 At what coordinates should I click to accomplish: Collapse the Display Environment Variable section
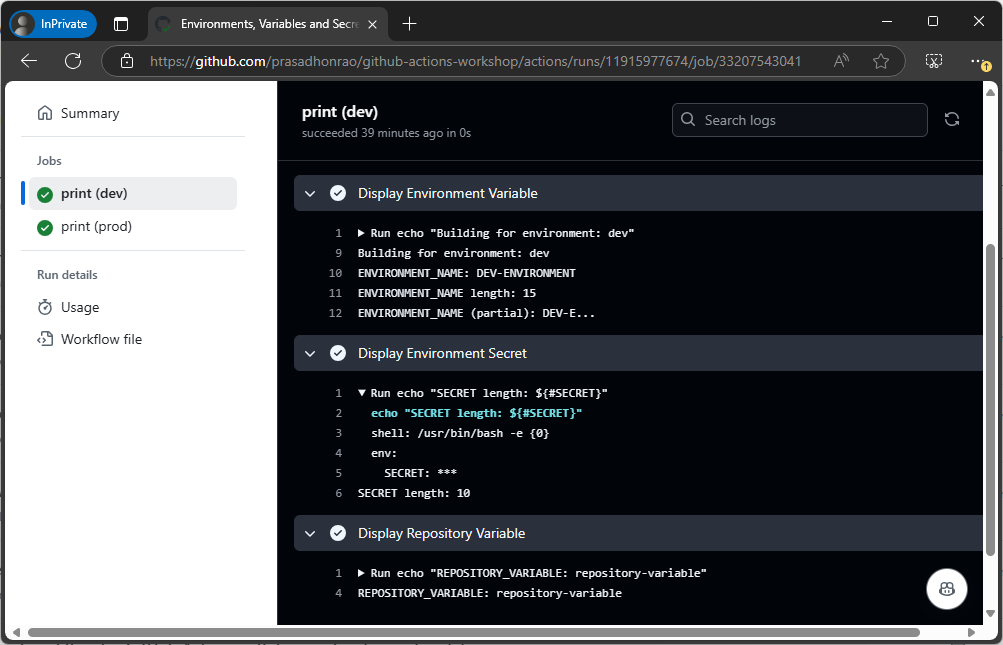tap(310, 193)
